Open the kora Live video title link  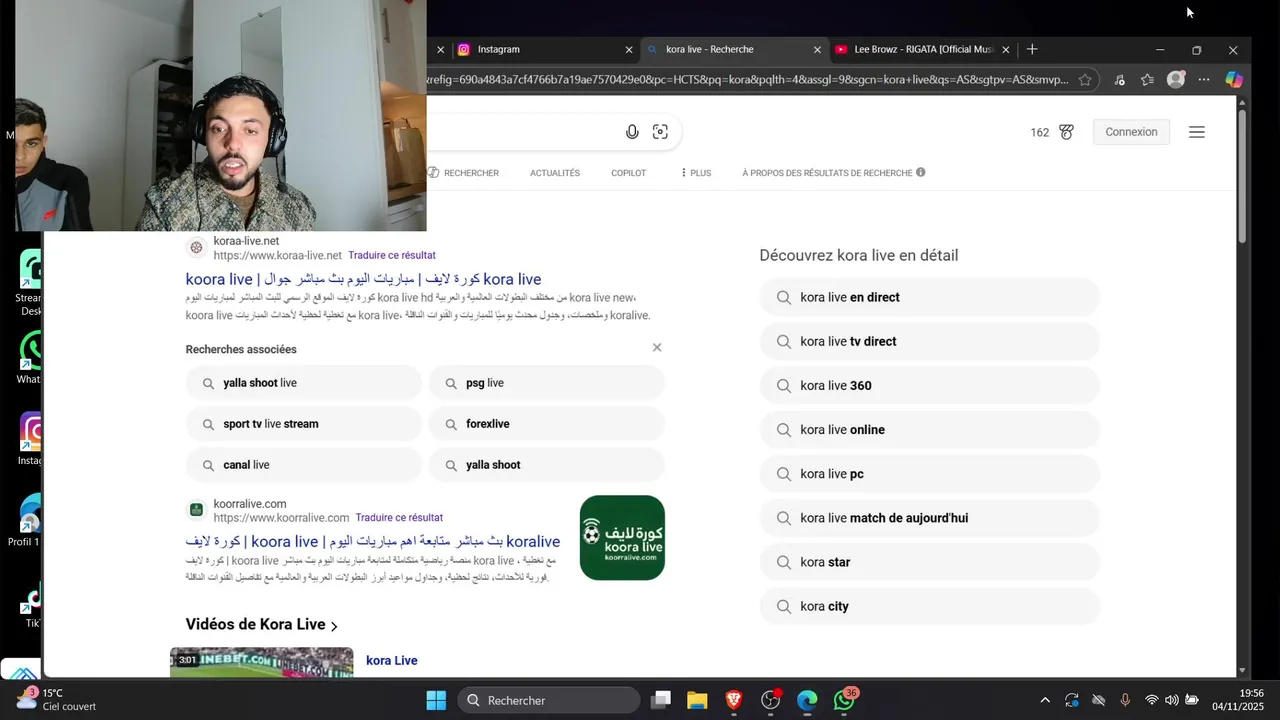[x=392, y=660]
